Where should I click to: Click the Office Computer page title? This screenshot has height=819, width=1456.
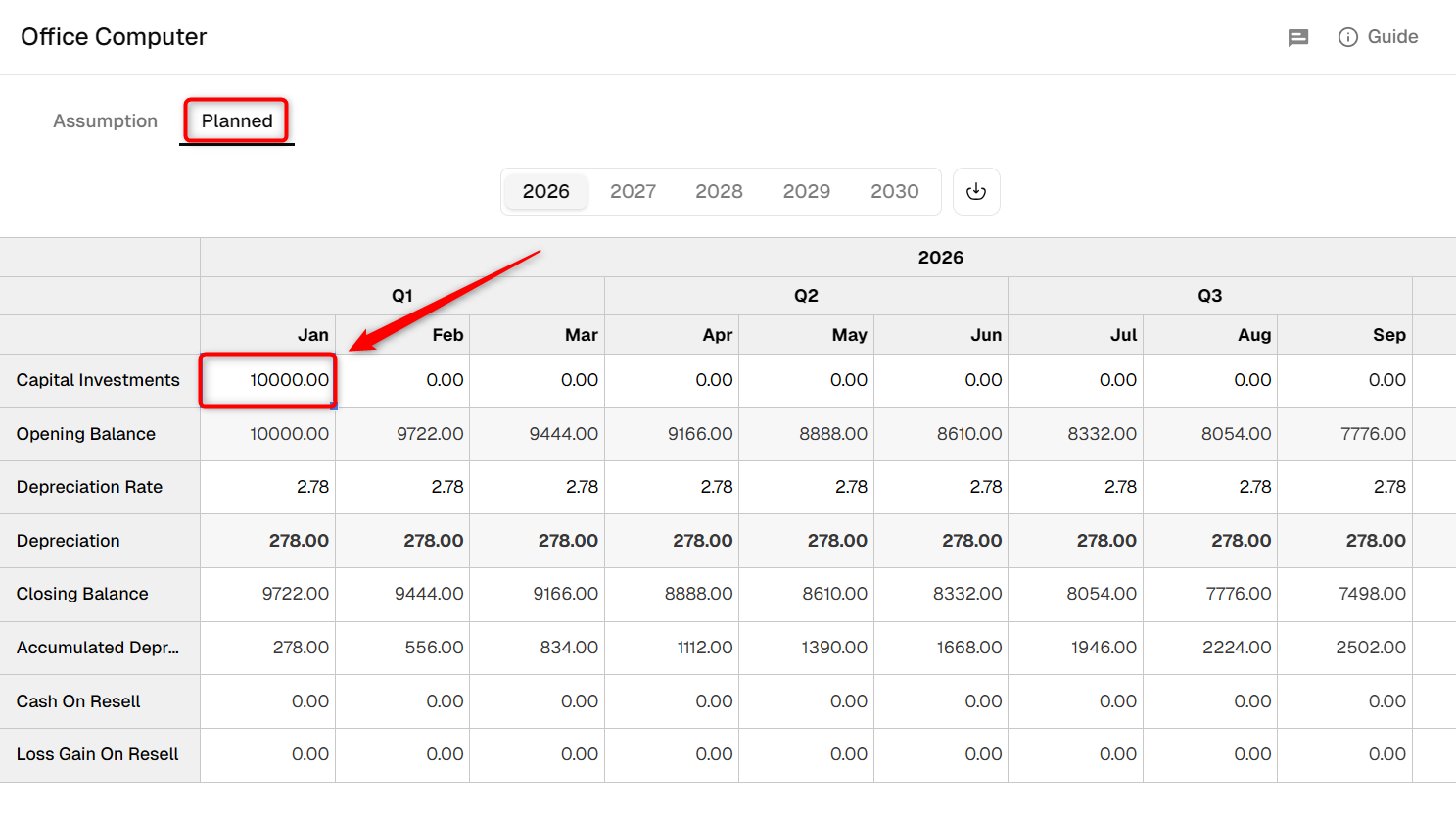114,37
